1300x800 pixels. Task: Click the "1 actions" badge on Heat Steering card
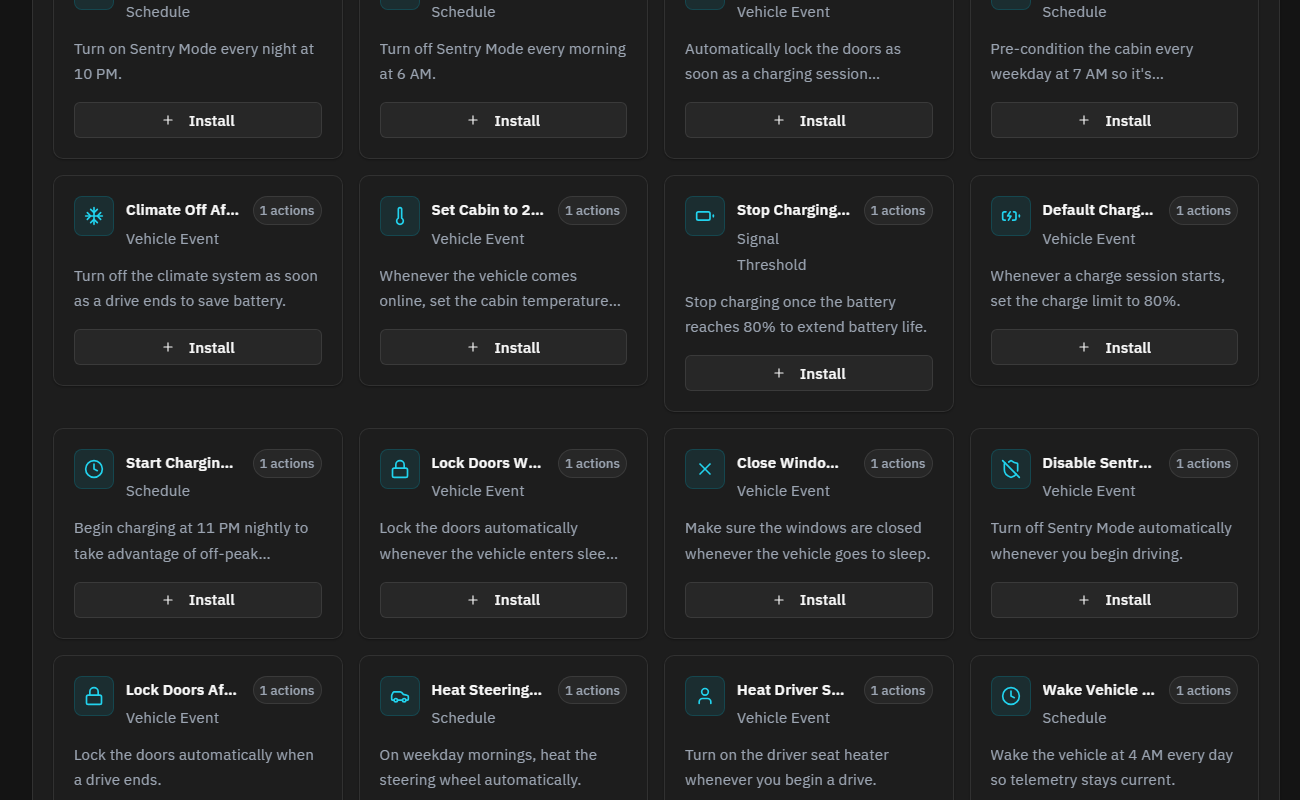click(592, 691)
